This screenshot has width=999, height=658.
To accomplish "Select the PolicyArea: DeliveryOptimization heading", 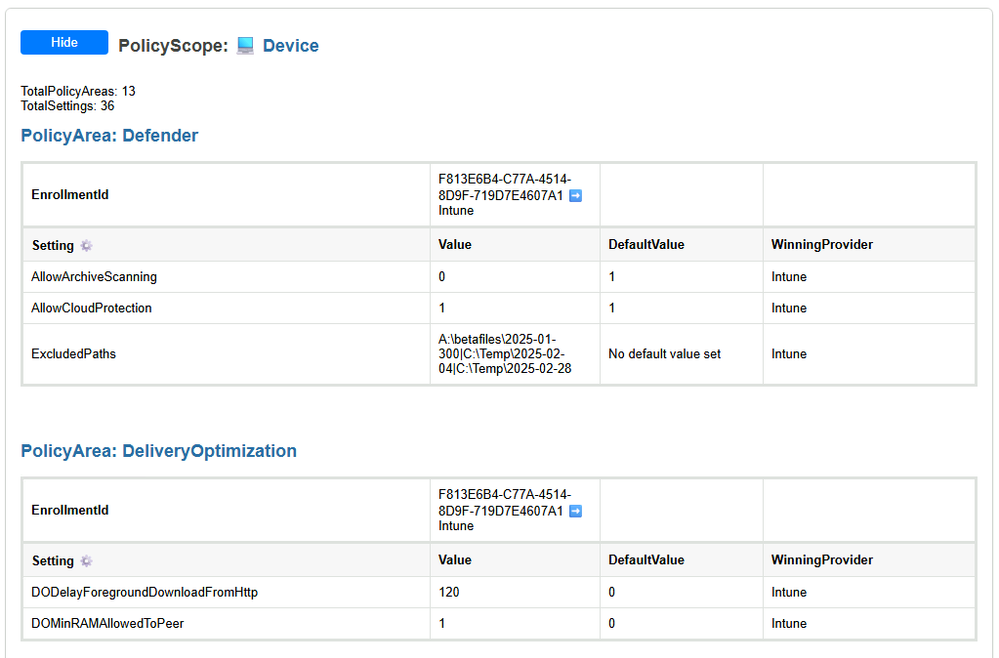I will (159, 451).
